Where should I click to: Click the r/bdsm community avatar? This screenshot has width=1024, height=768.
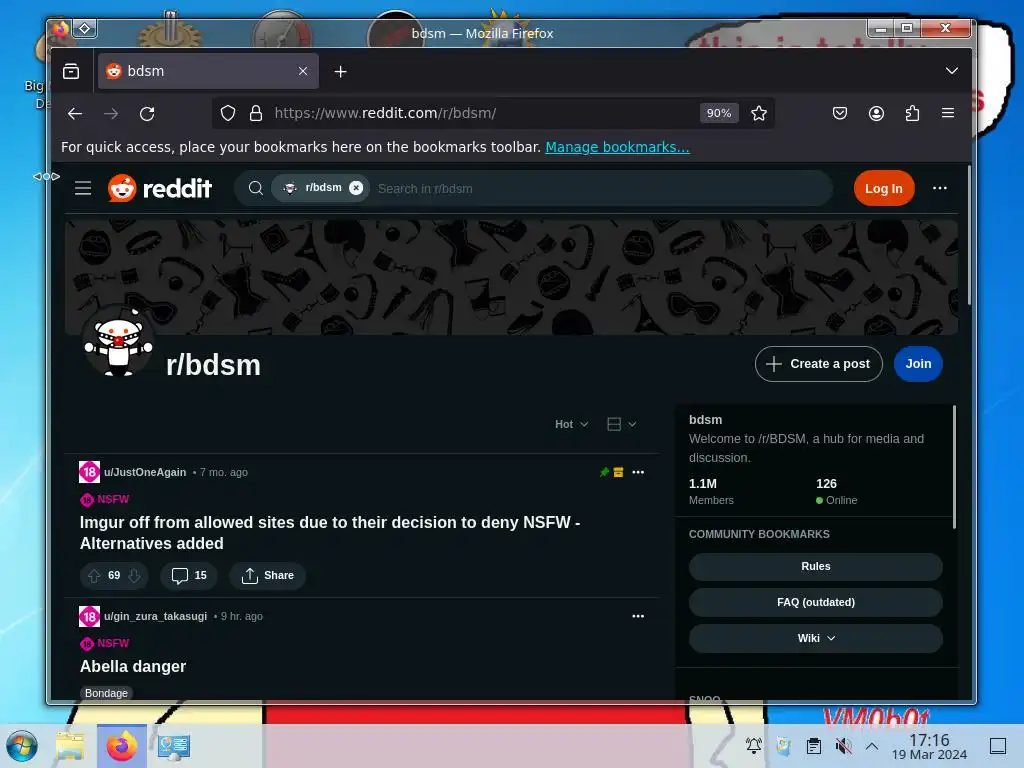click(118, 343)
